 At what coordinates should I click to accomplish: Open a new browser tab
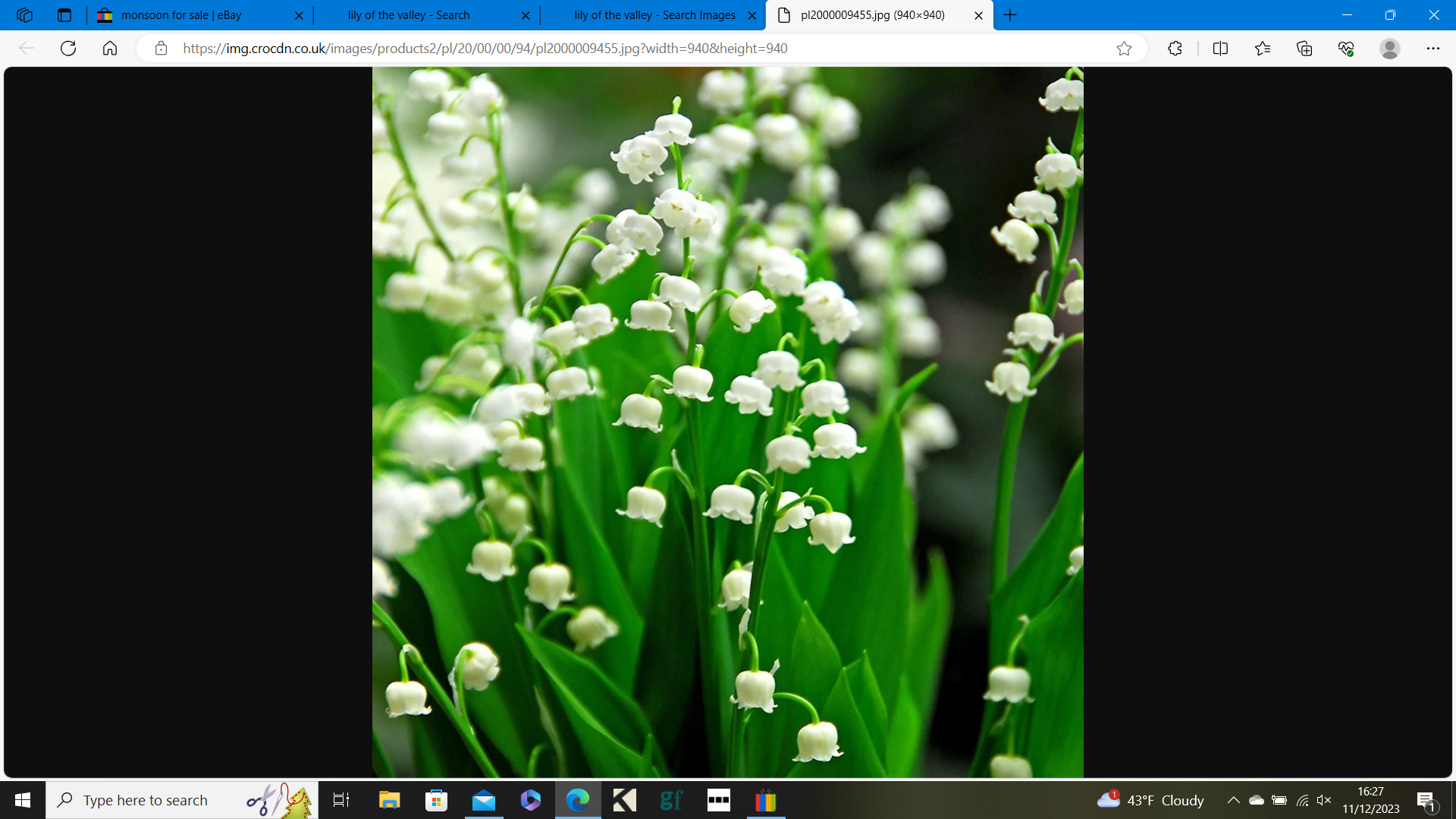coord(1010,15)
